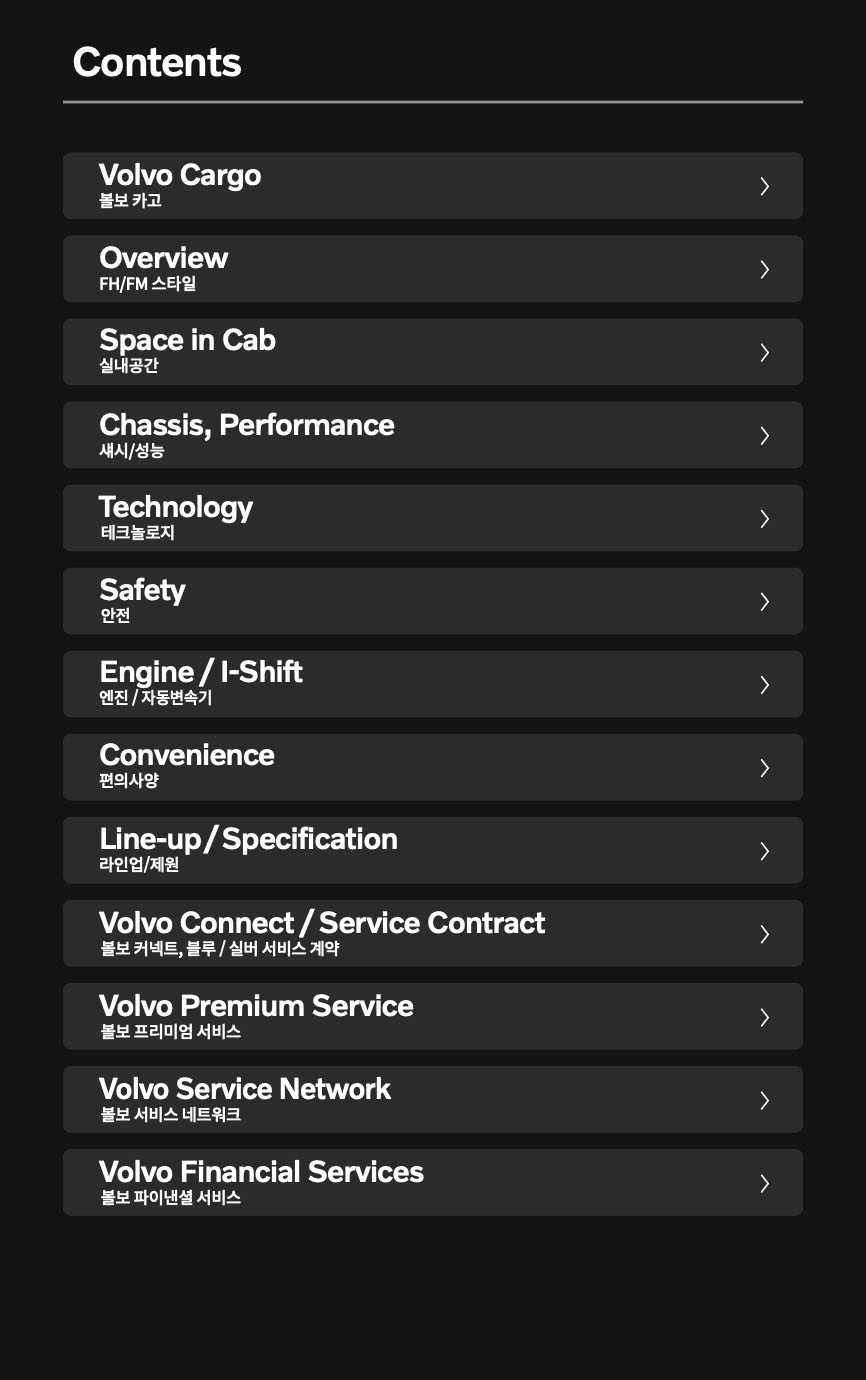Go to the Technology section

click(176, 508)
